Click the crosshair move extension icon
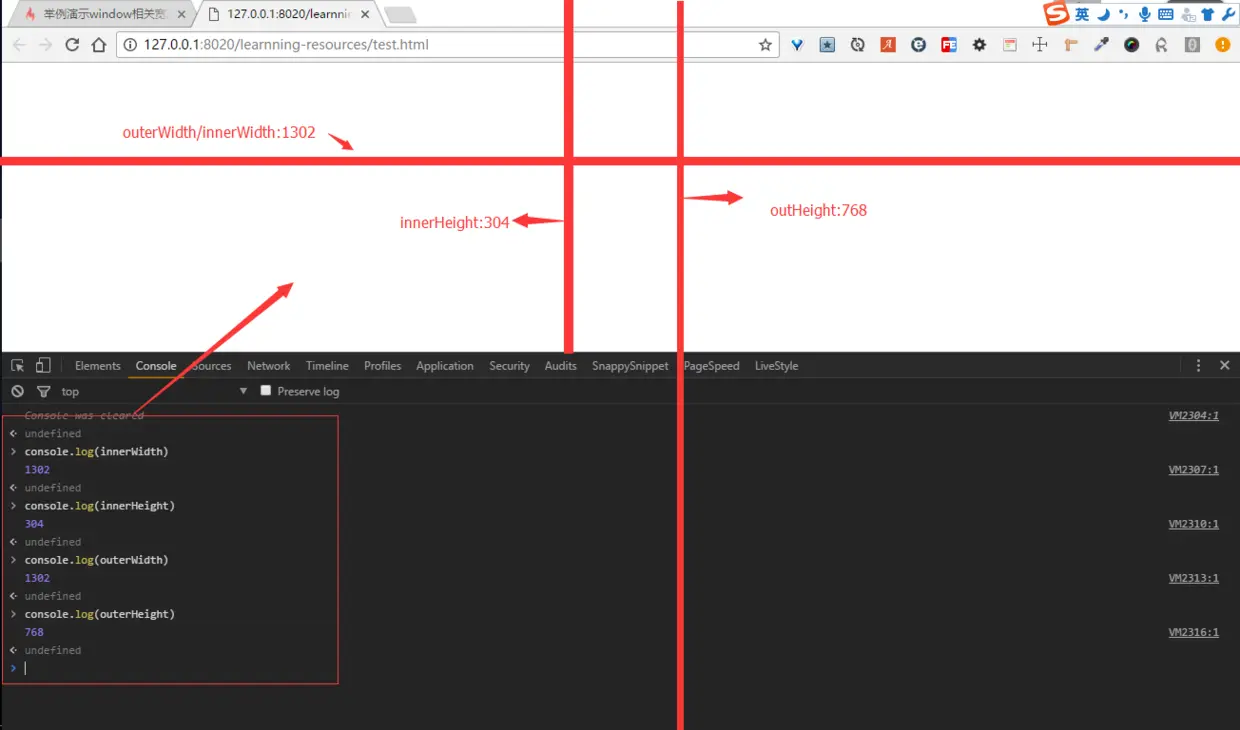This screenshot has width=1240, height=730. click(x=1040, y=45)
